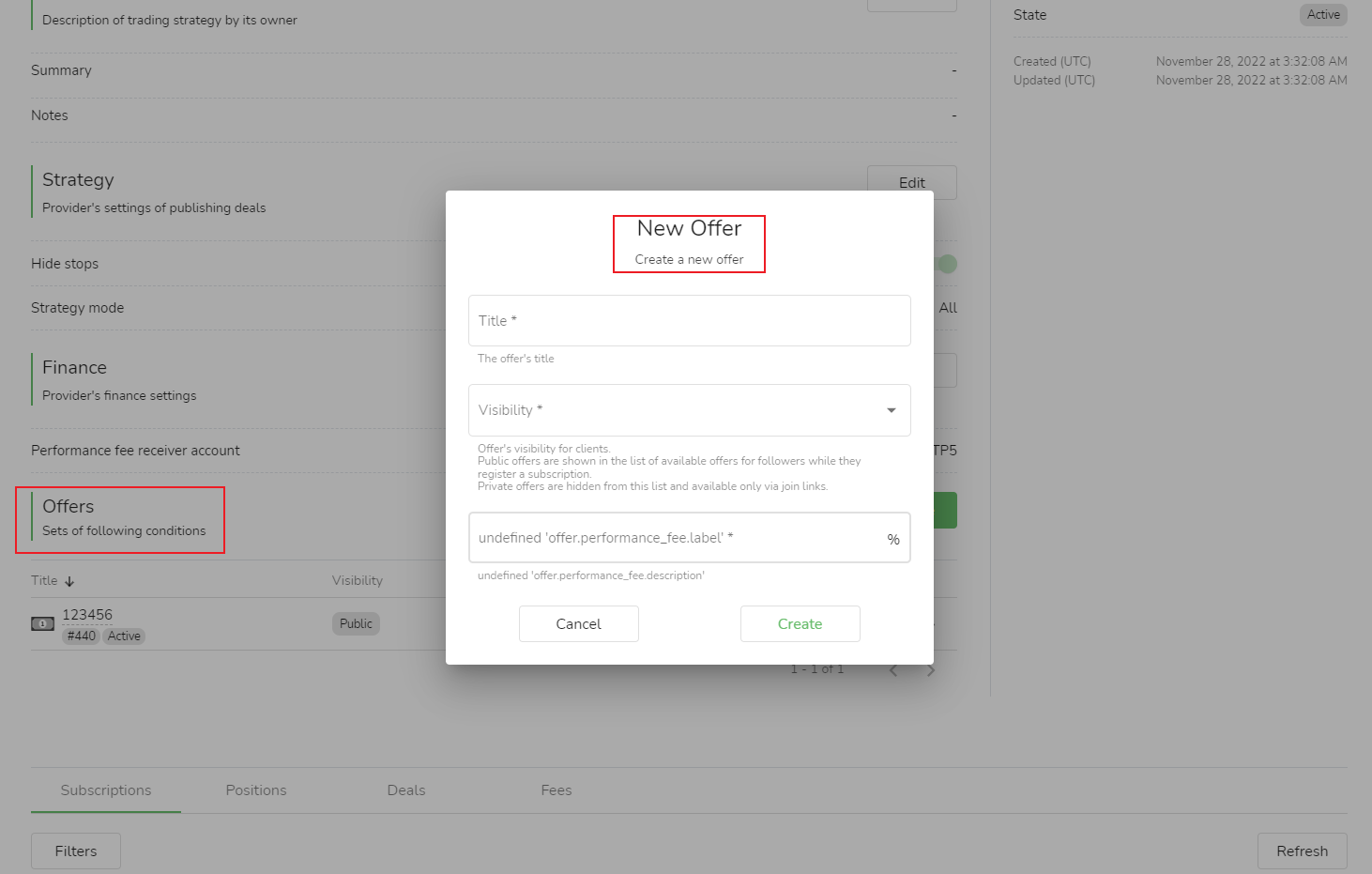Click the Title column sort arrow
Screen dimensions: 1372x874
point(69,581)
